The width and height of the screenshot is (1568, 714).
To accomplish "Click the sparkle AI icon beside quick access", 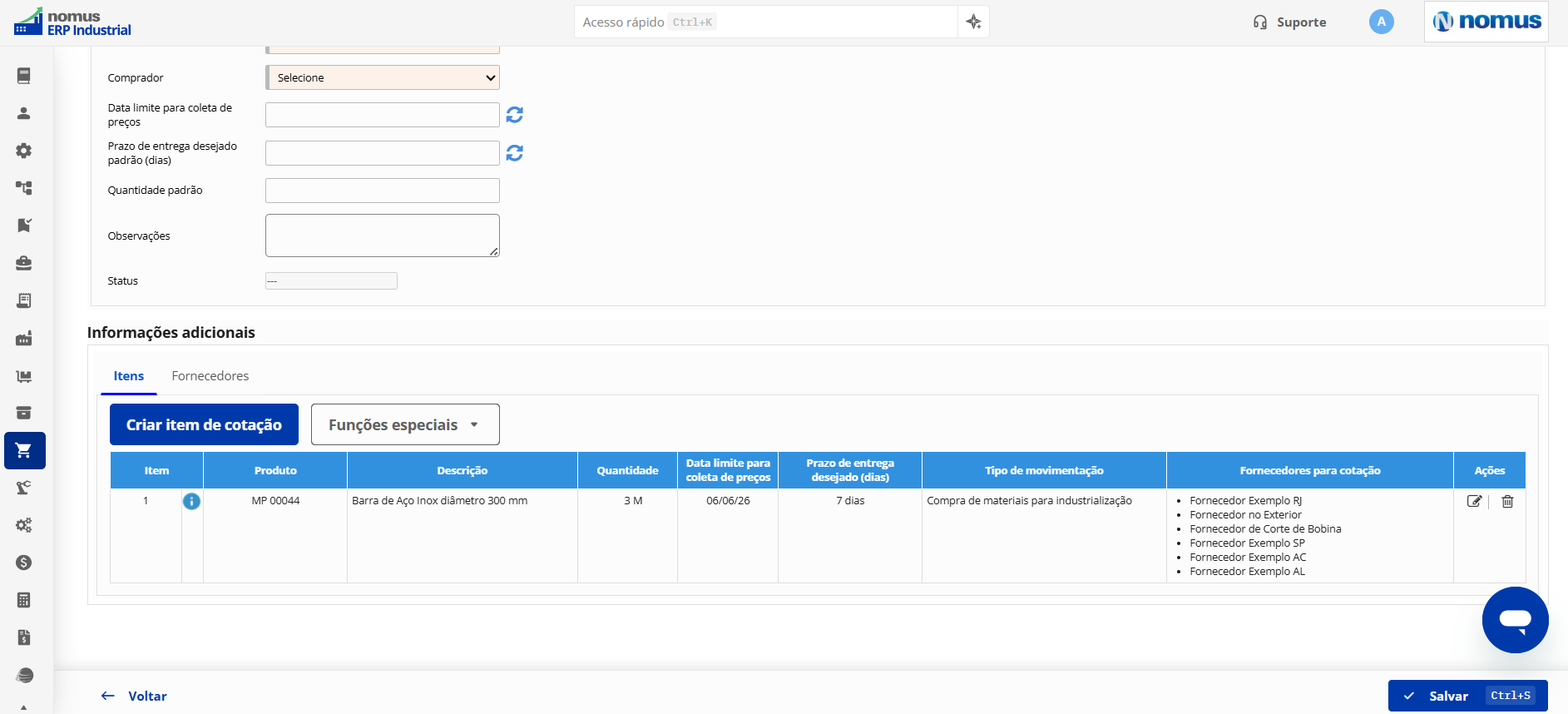I will click(x=973, y=22).
